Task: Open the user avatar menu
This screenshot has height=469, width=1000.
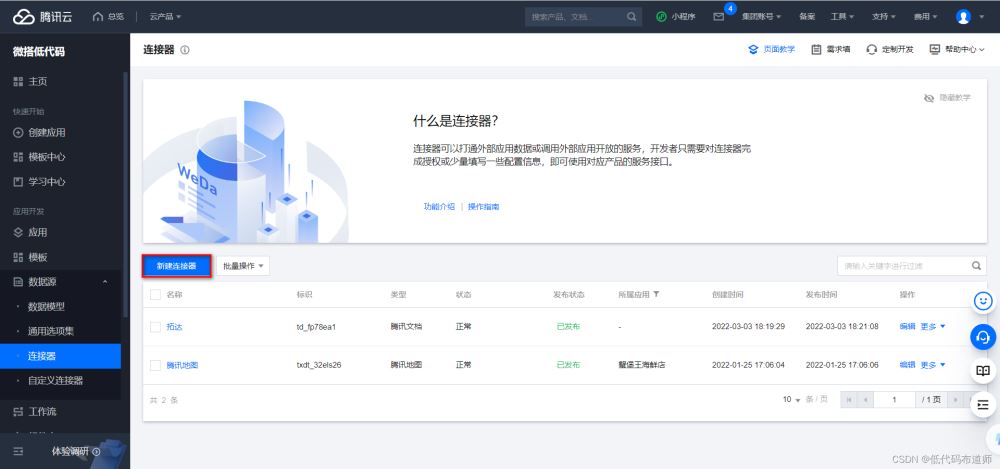Action: [x=963, y=17]
